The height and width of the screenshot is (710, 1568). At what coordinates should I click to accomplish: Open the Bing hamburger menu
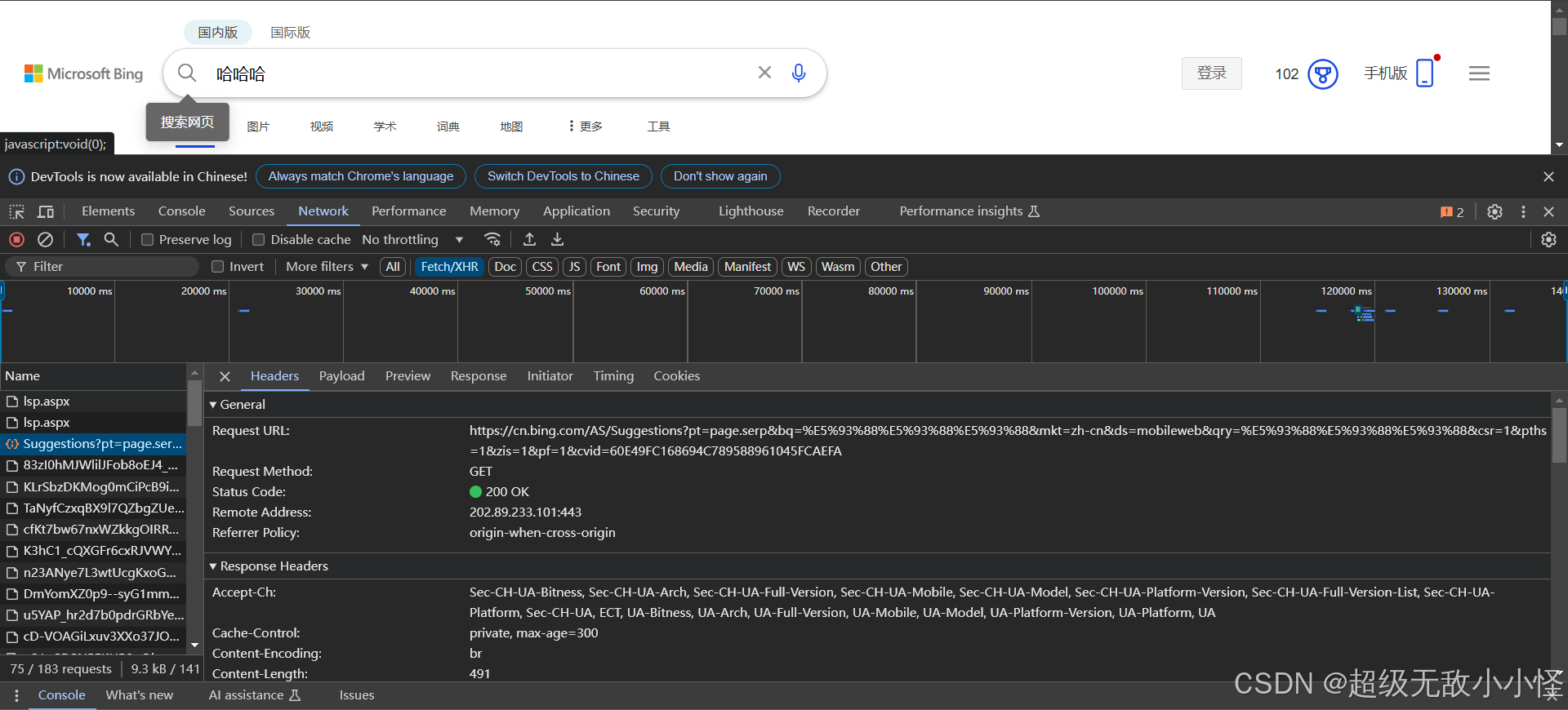1479,73
